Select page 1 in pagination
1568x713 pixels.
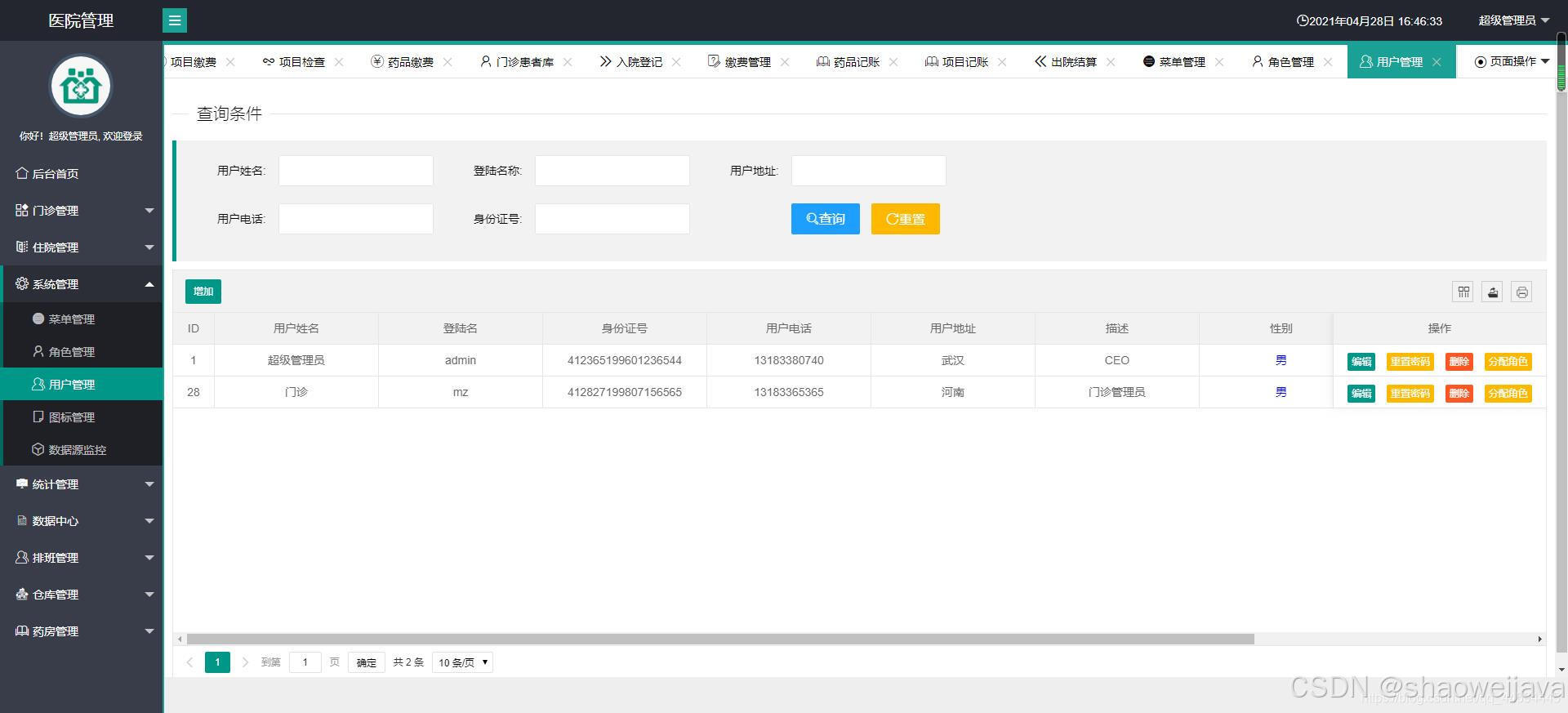click(x=217, y=662)
